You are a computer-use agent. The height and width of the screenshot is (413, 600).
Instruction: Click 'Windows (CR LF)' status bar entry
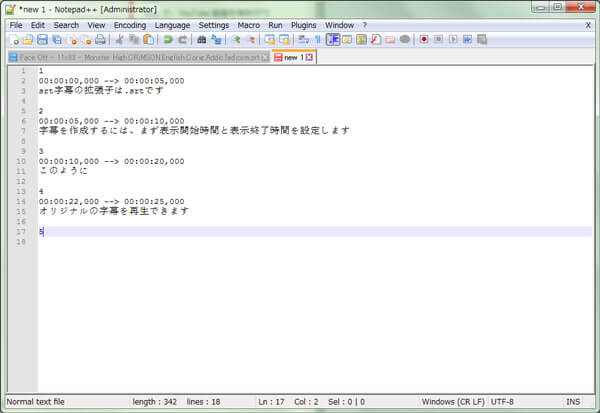[x=453, y=402]
